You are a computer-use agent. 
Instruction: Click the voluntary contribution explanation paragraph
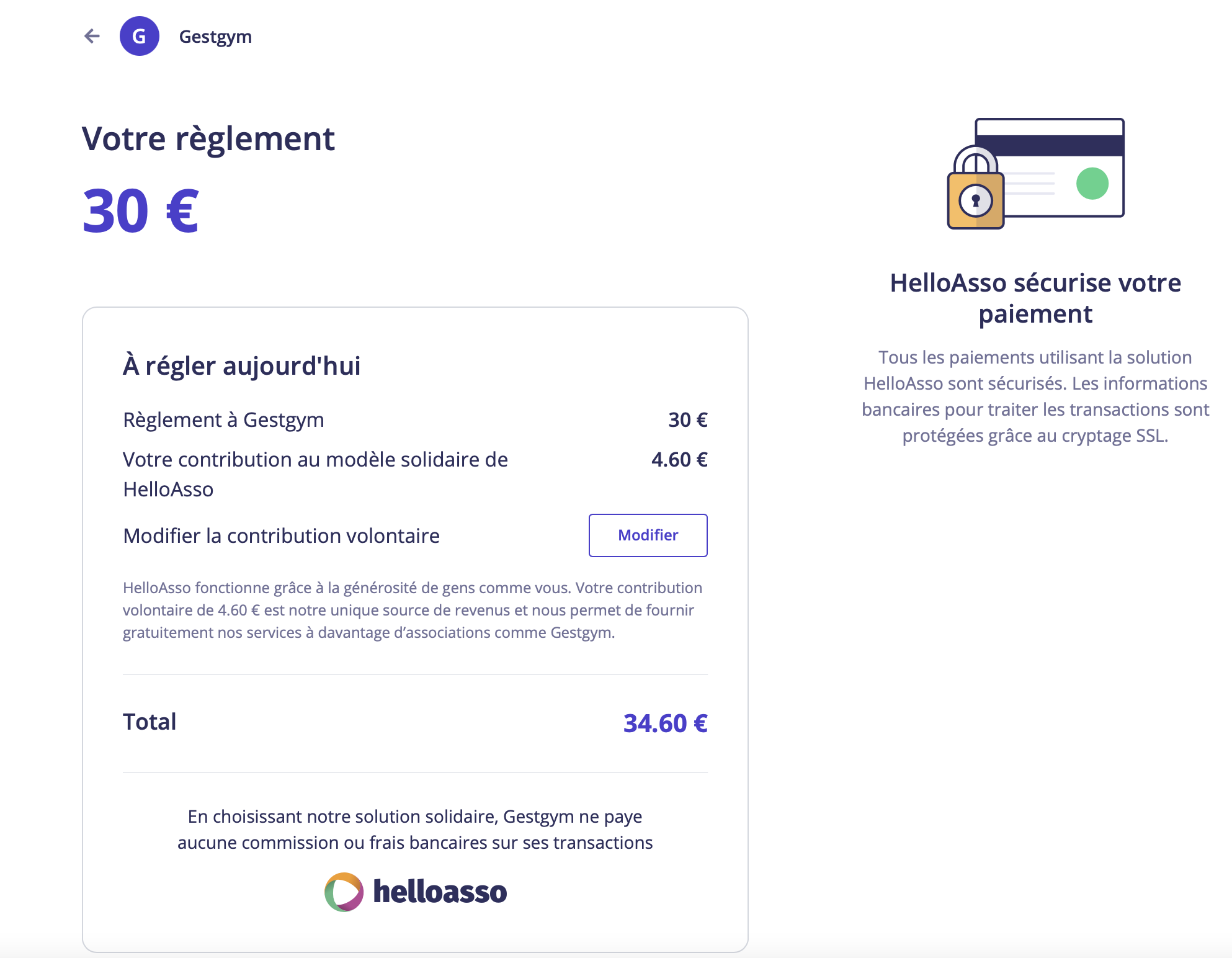412,610
